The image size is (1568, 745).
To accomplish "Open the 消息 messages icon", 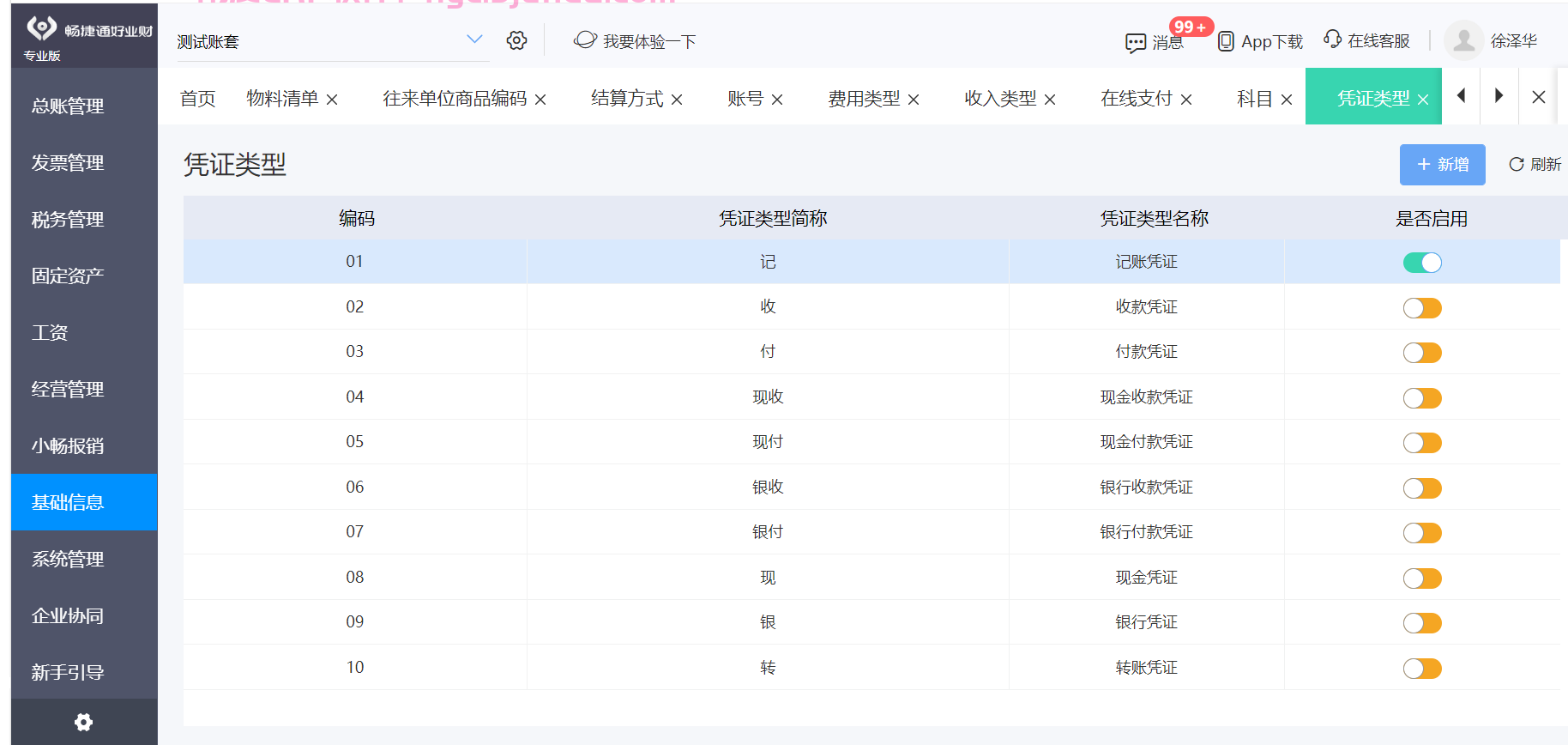I will pyautogui.click(x=1136, y=43).
